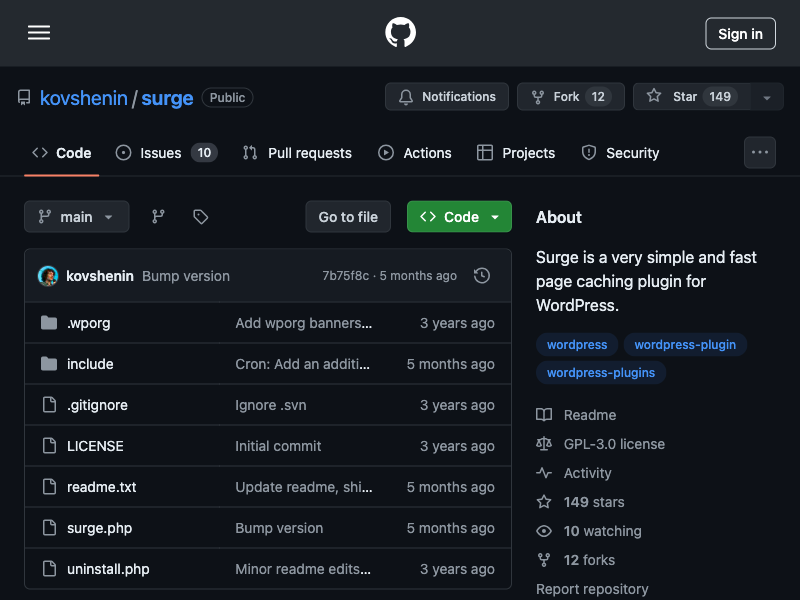Viewport: 800px width, 600px height.
Task: Open the hamburger navigation menu
Action: (39, 33)
